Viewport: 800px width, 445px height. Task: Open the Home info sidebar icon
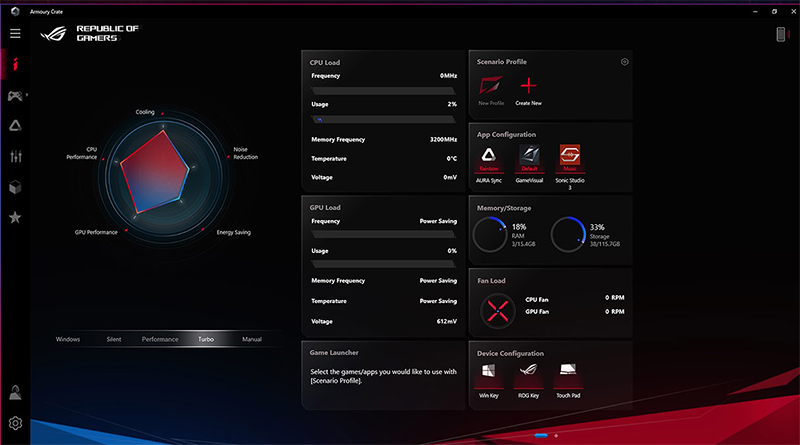pyautogui.click(x=15, y=64)
